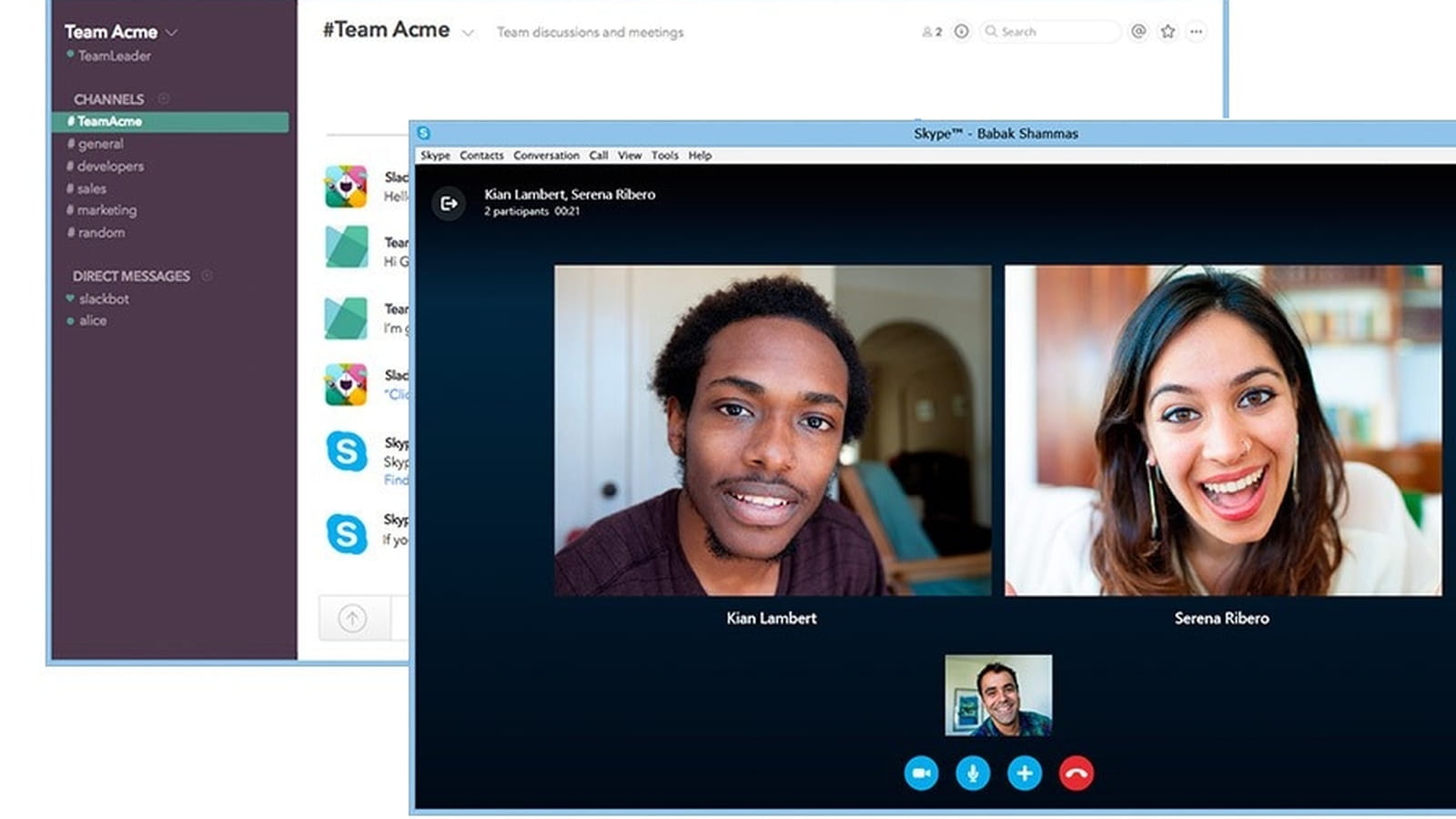
Task: Select the #TeamAcme channel in Slack sidebar
Action: [x=170, y=121]
